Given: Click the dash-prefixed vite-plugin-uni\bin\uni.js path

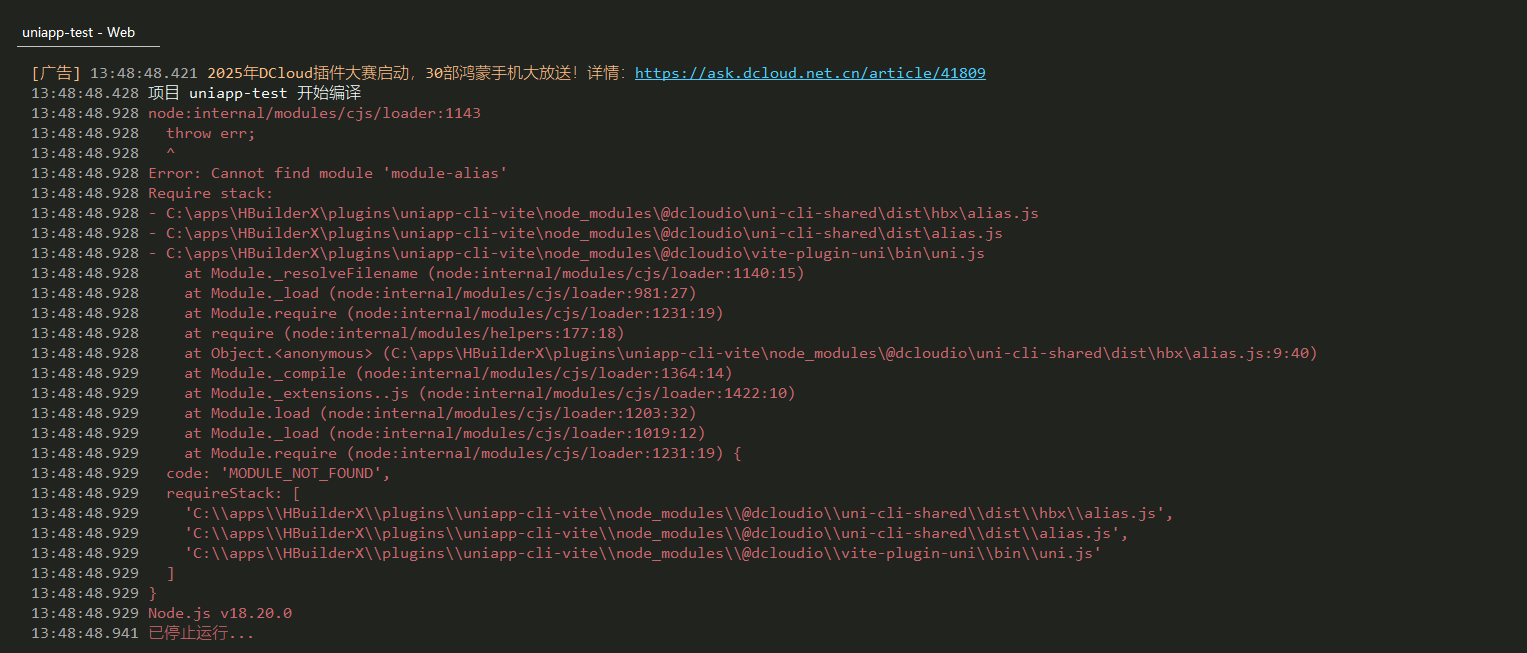Looking at the screenshot, I should tap(566, 253).
